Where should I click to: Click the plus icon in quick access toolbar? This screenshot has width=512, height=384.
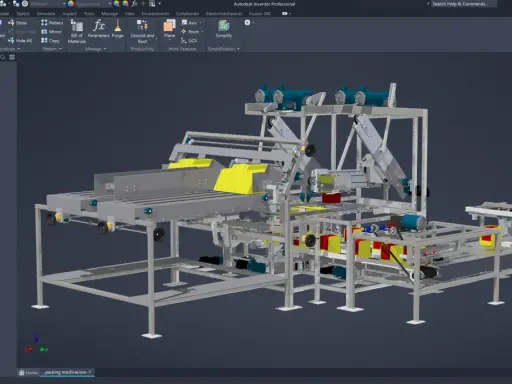point(143,4)
